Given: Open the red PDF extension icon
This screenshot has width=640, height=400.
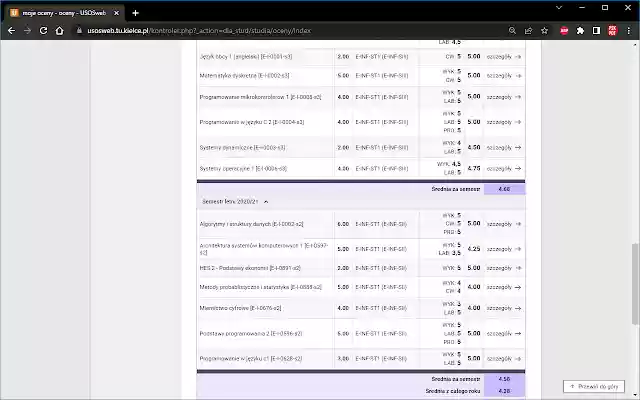Looking at the screenshot, I should pyautogui.click(x=612, y=31).
